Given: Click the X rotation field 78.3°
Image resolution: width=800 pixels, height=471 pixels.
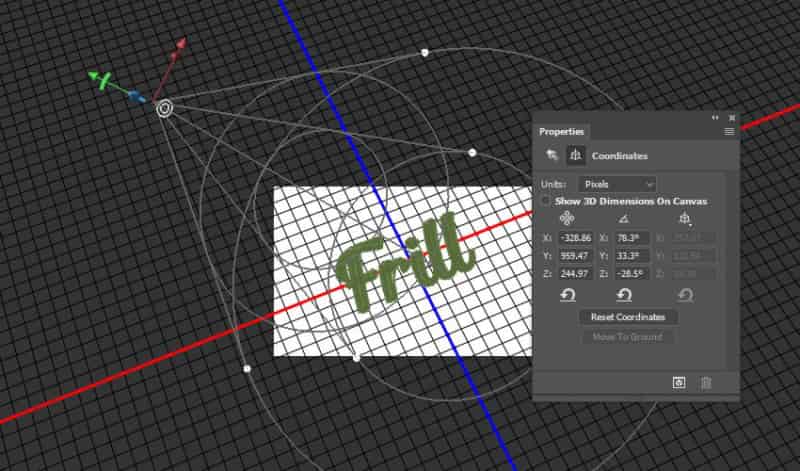Looking at the screenshot, I should [632, 238].
